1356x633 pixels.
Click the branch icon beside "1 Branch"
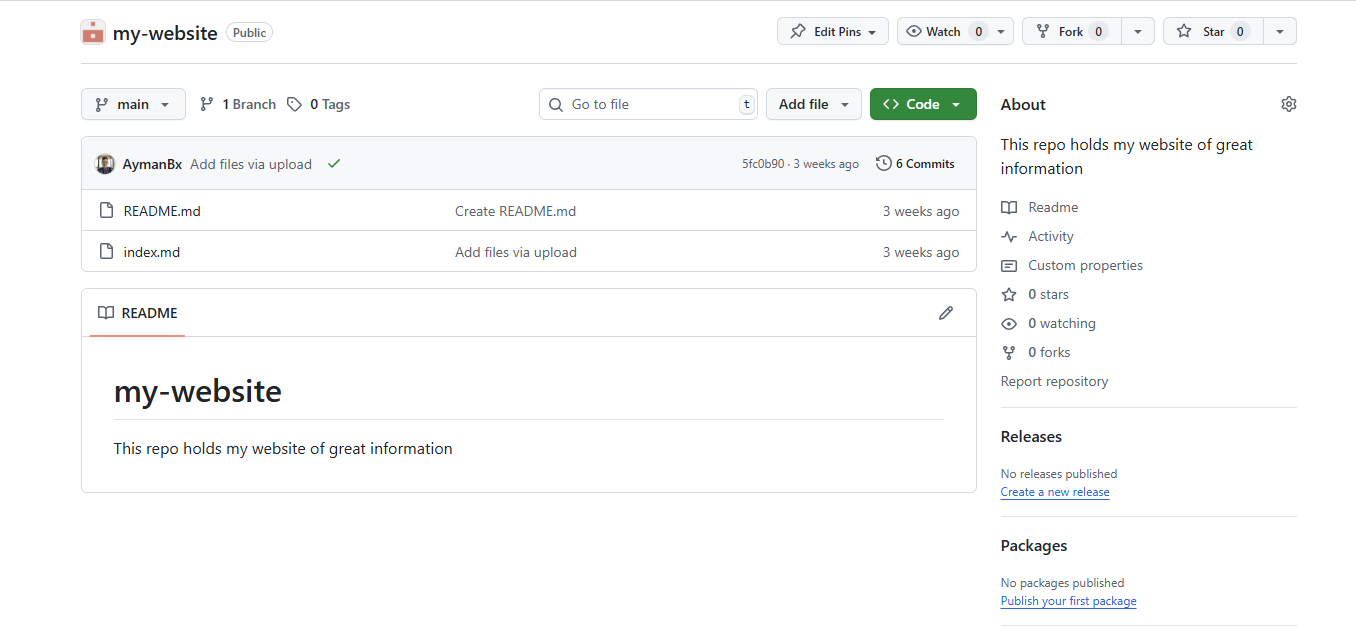point(206,103)
